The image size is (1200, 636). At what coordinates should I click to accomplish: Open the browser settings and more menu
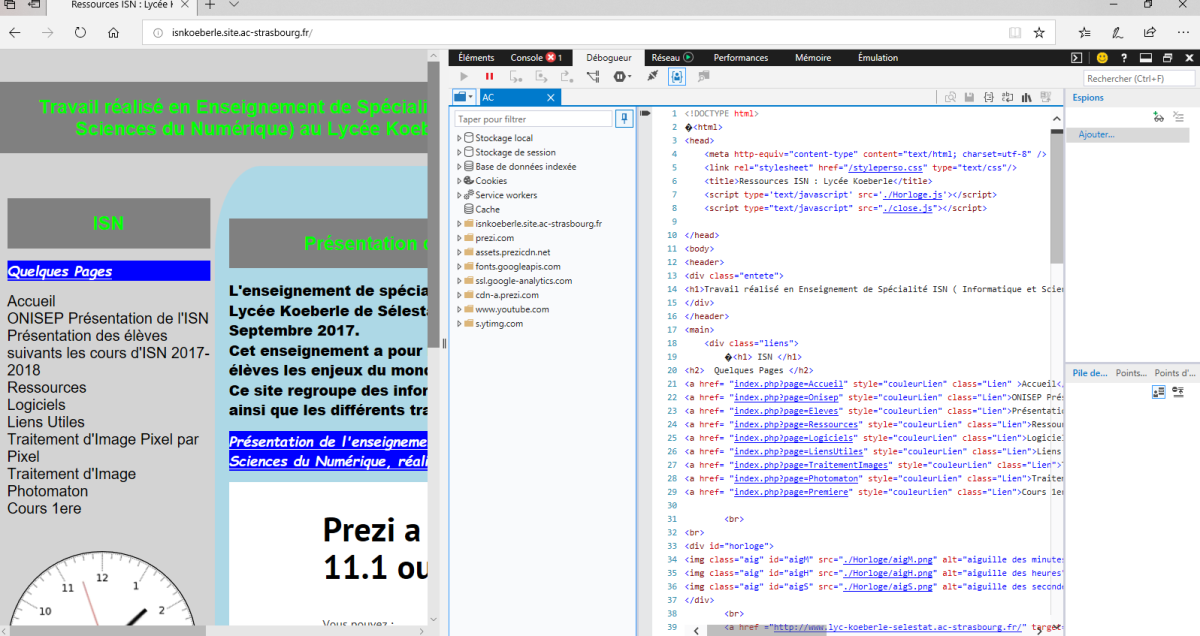[x=1181, y=32]
